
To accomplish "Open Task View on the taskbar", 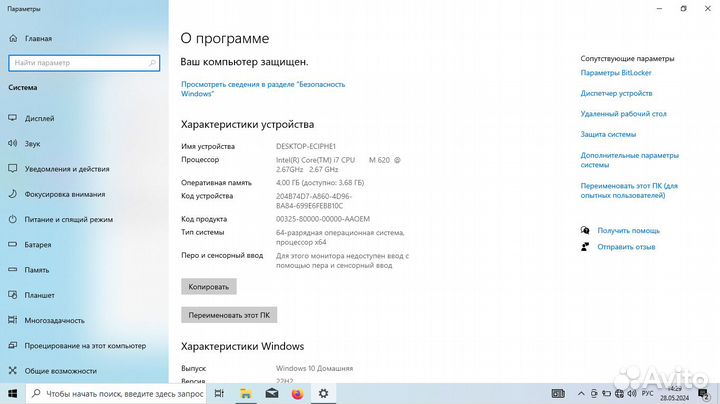I will point(219,393).
